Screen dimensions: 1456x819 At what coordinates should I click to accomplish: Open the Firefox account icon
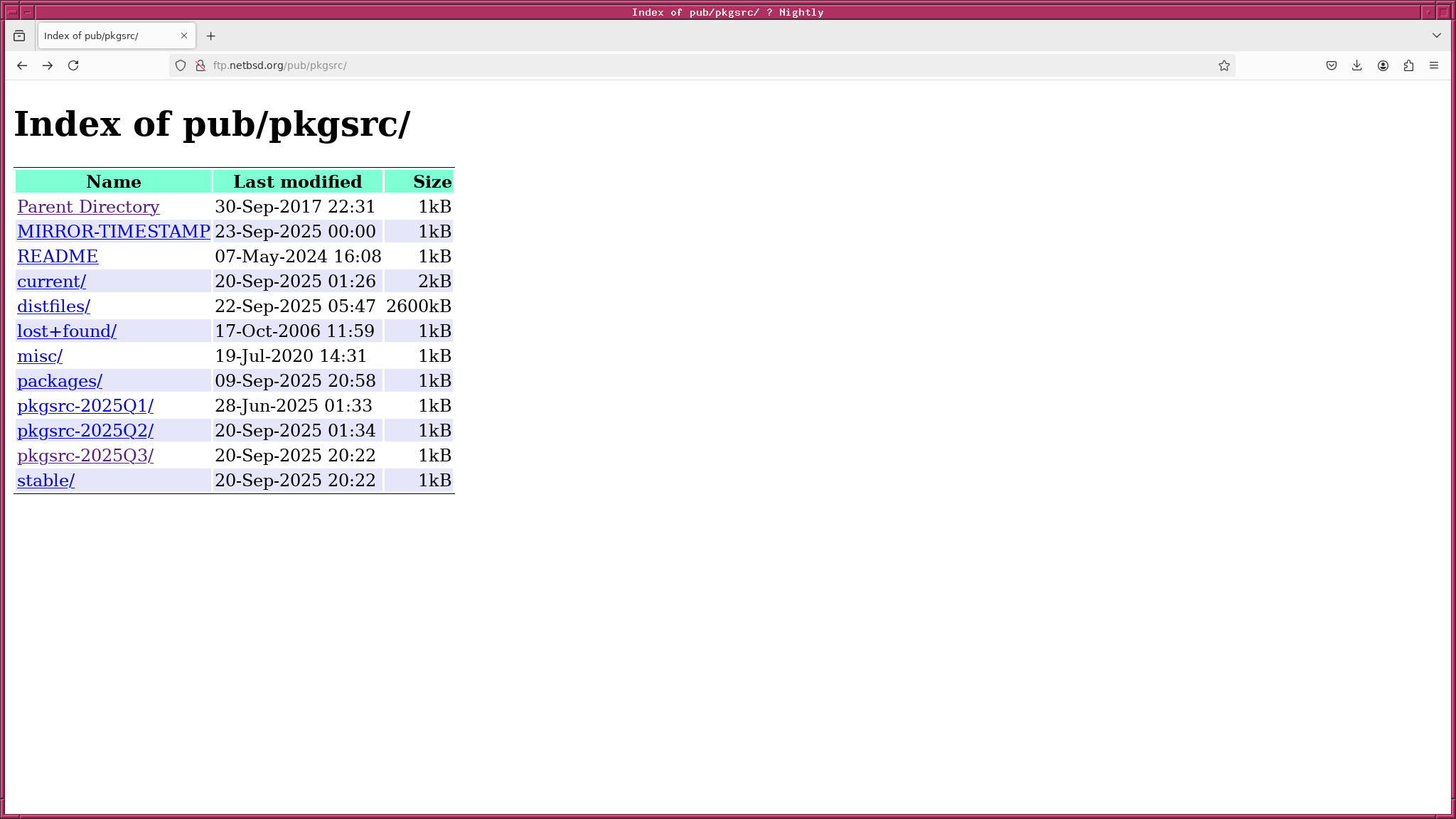click(1383, 65)
